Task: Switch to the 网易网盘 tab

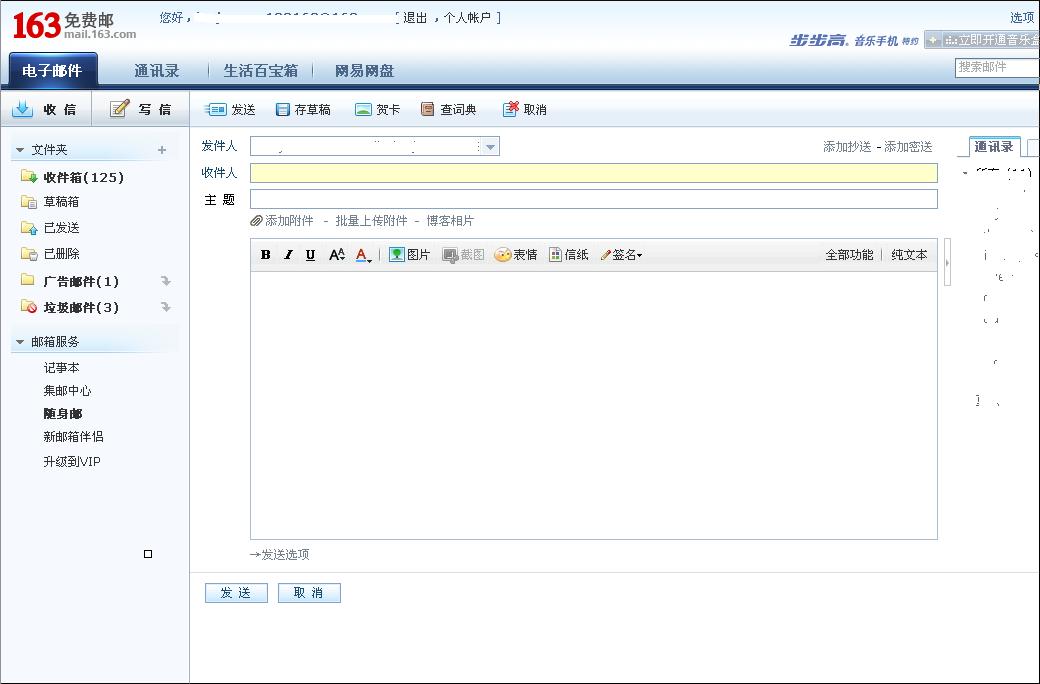Action: pos(364,70)
